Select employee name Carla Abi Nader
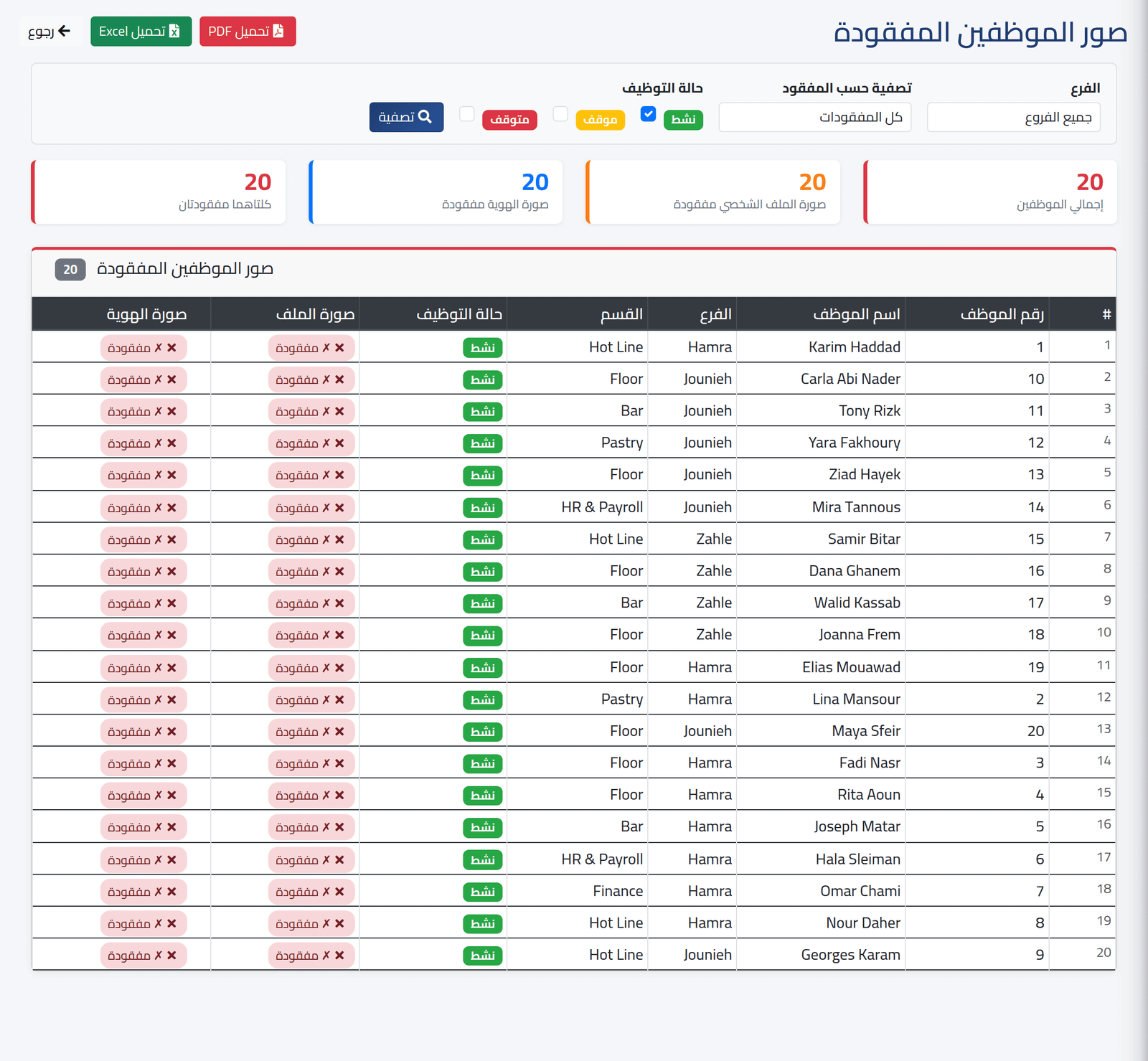This screenshot has width=1148, height=1061. click(850, 379)
